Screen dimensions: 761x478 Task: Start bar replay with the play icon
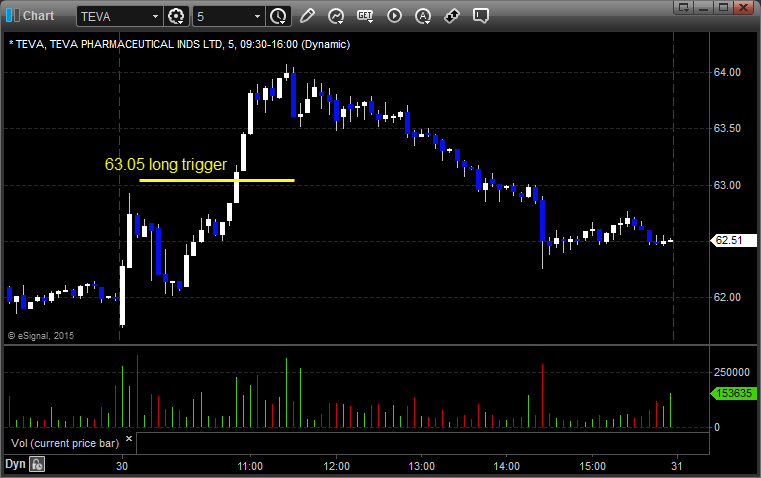[395, 16]
